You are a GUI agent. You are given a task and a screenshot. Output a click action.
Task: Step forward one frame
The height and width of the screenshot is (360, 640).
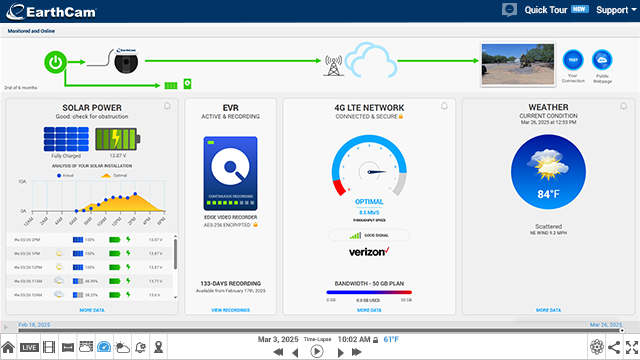pyautogui.click(x=340, y=352)
